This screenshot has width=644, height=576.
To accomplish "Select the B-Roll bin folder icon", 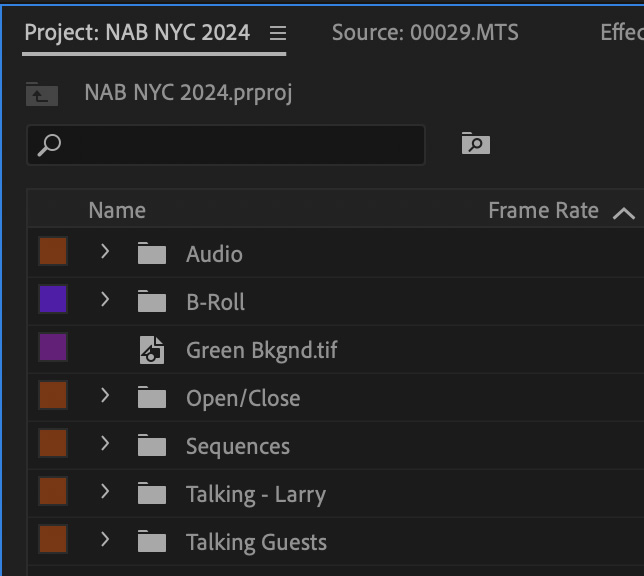I will pyautogui.click(x=152, y=301).
